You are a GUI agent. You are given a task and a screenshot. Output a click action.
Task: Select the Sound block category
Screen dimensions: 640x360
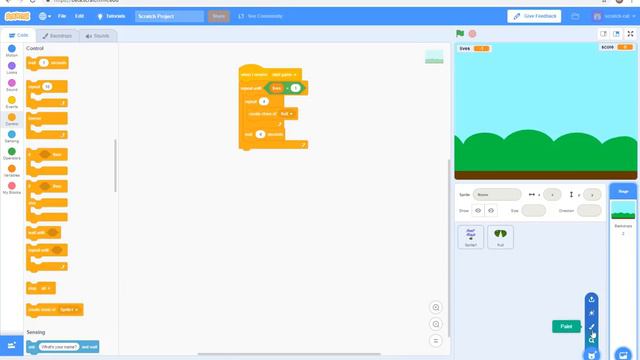pos(12,85)
